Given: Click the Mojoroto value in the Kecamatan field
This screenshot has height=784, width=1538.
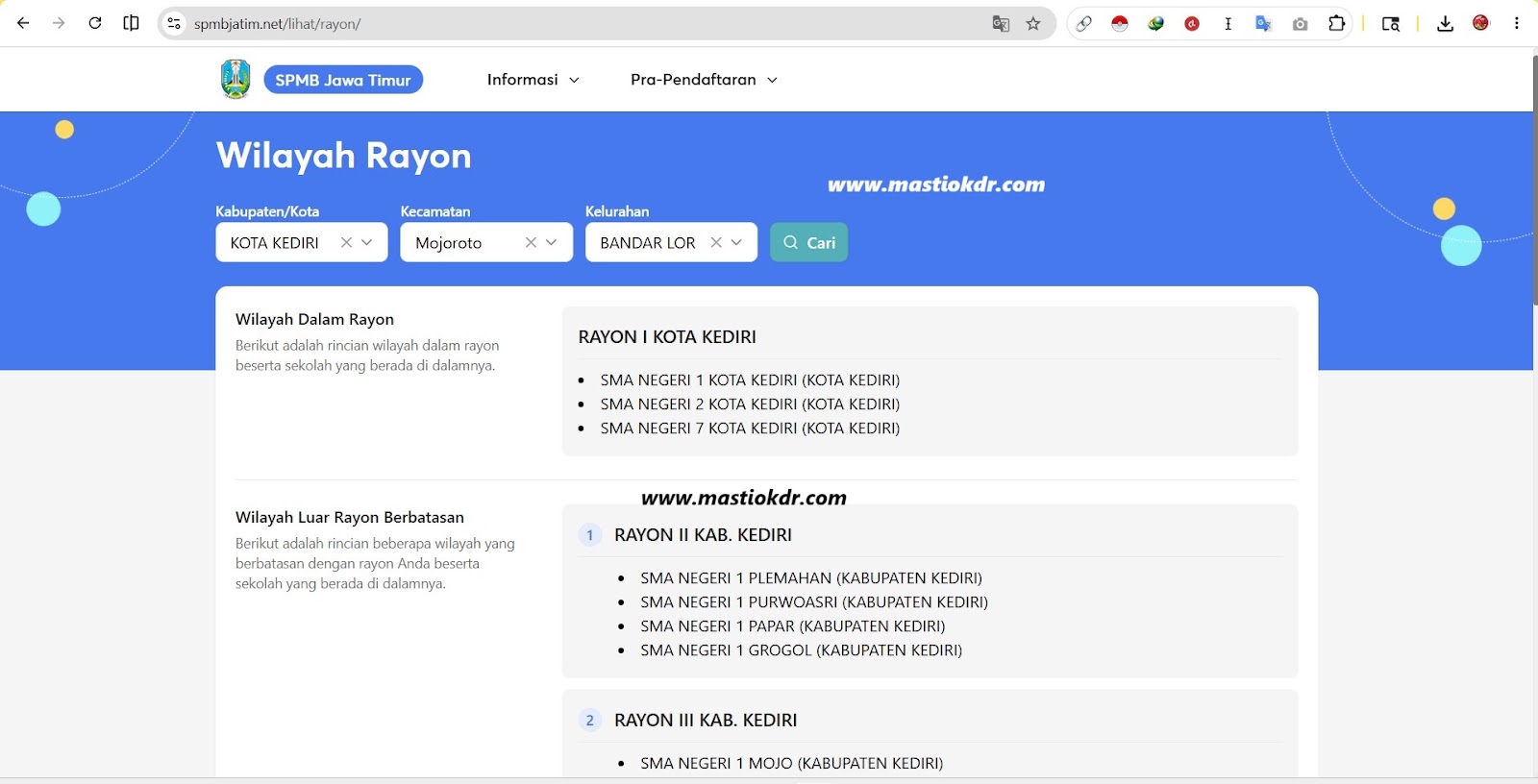Looking at the screenshot, I should (x=449, y=243).
